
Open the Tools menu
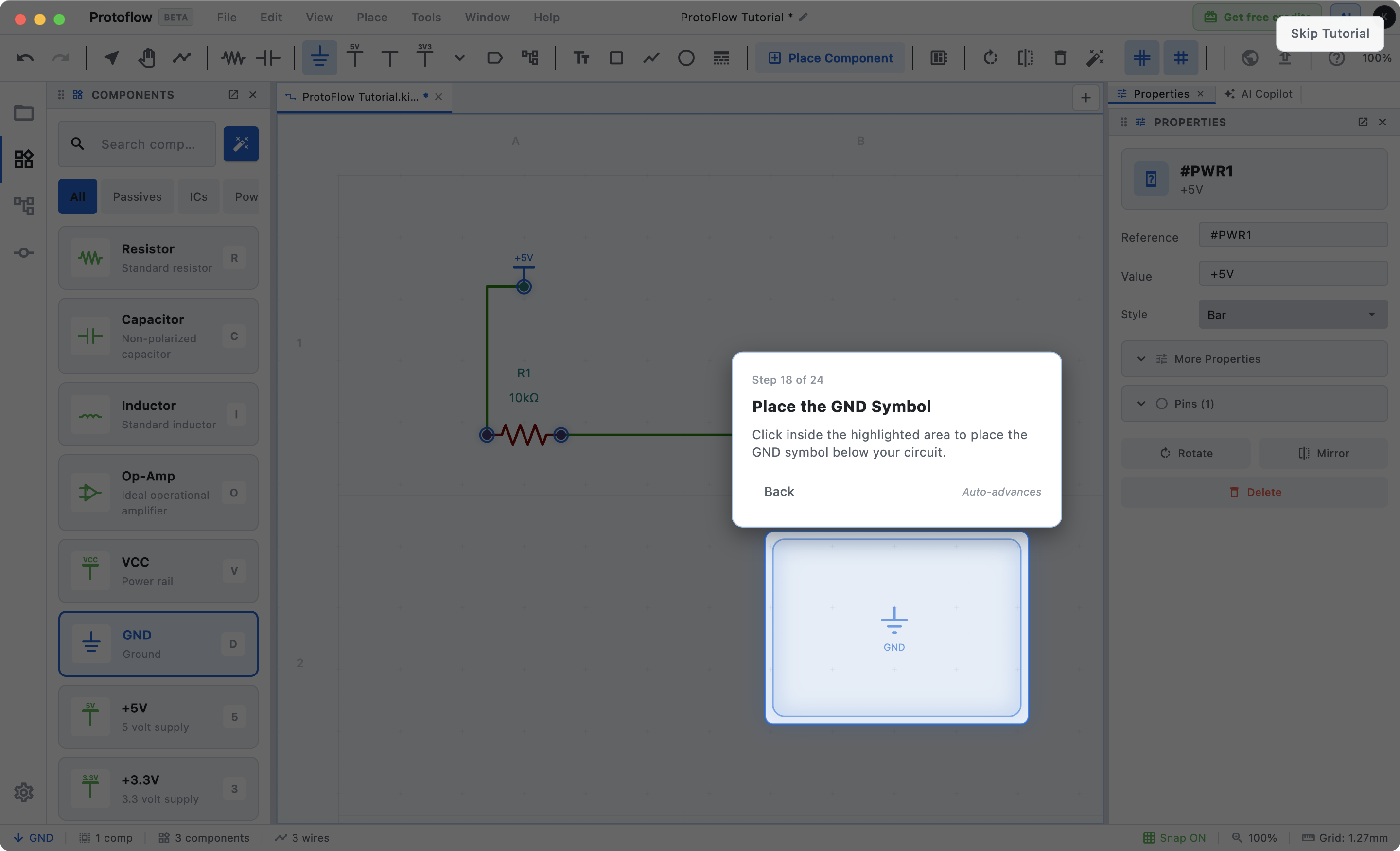tap(425, 17)
